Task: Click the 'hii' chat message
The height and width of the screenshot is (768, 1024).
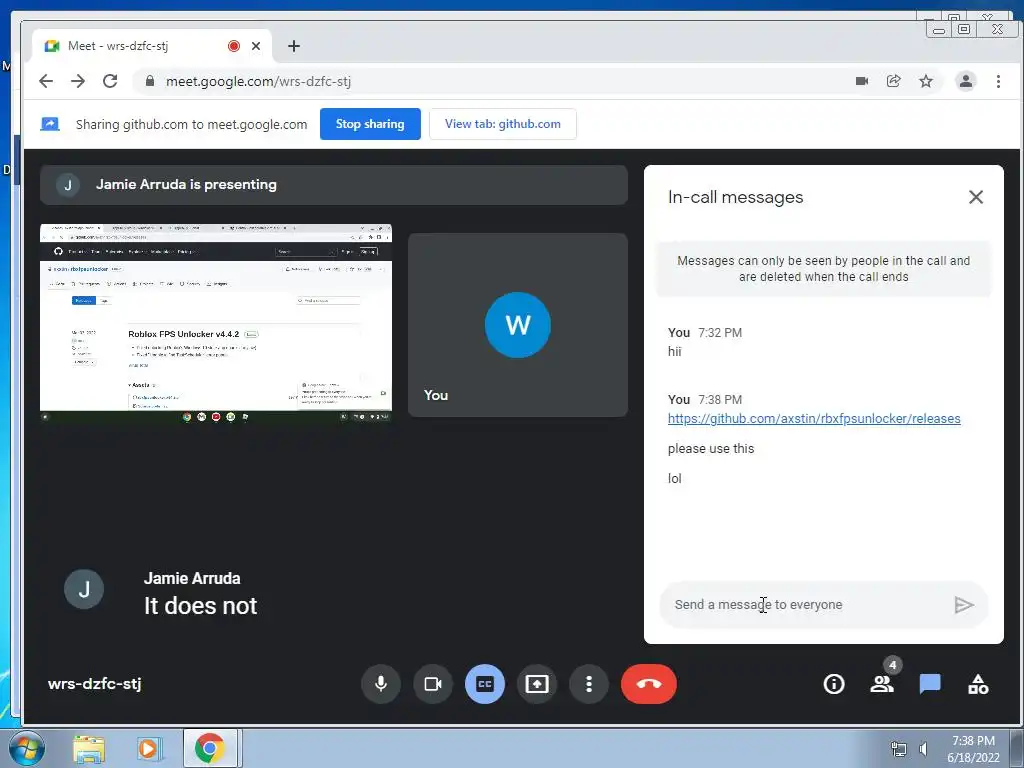Action: [x=675, y=351]
